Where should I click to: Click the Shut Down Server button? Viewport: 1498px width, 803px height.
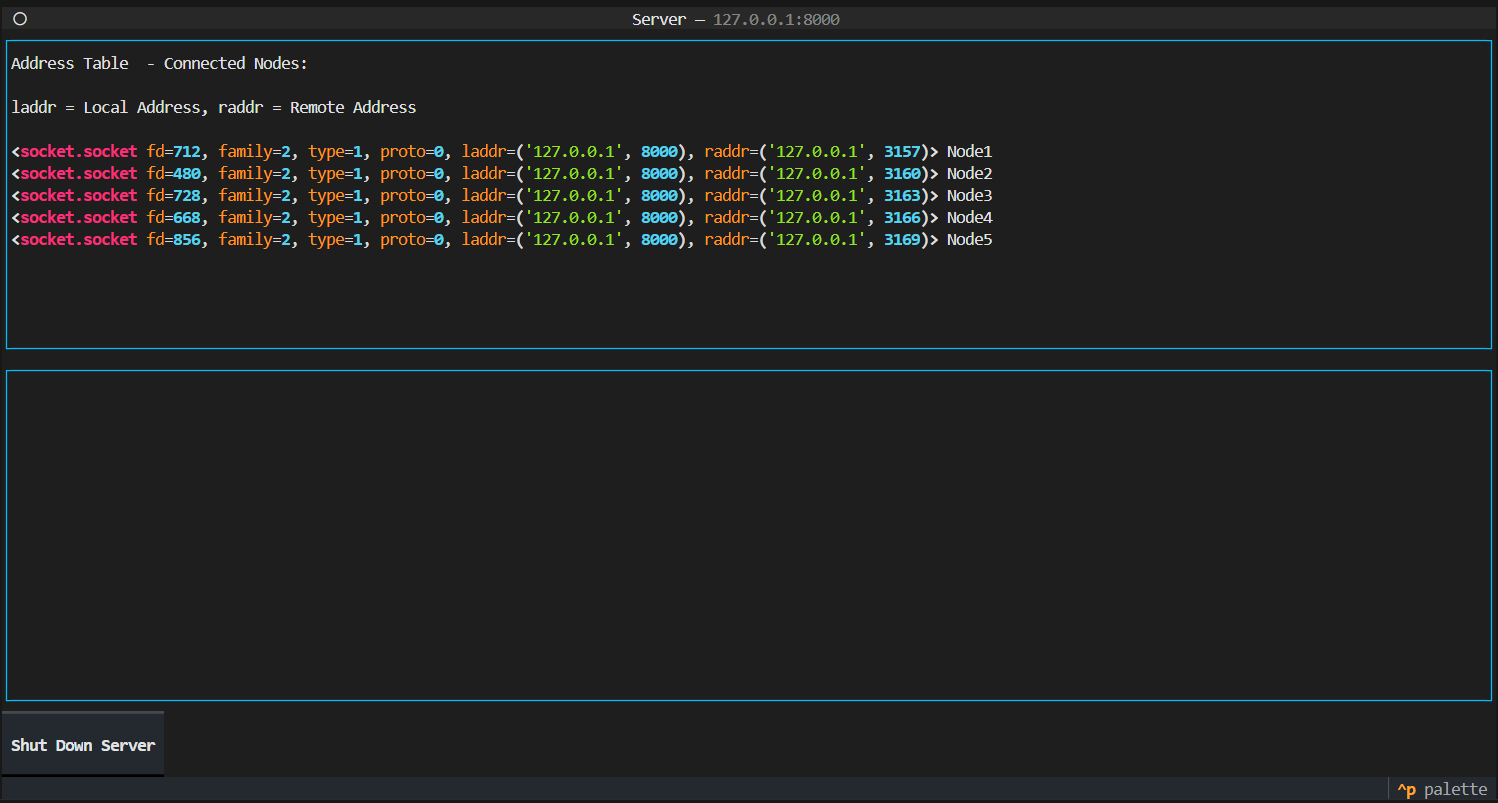click(x=82, y=744)
